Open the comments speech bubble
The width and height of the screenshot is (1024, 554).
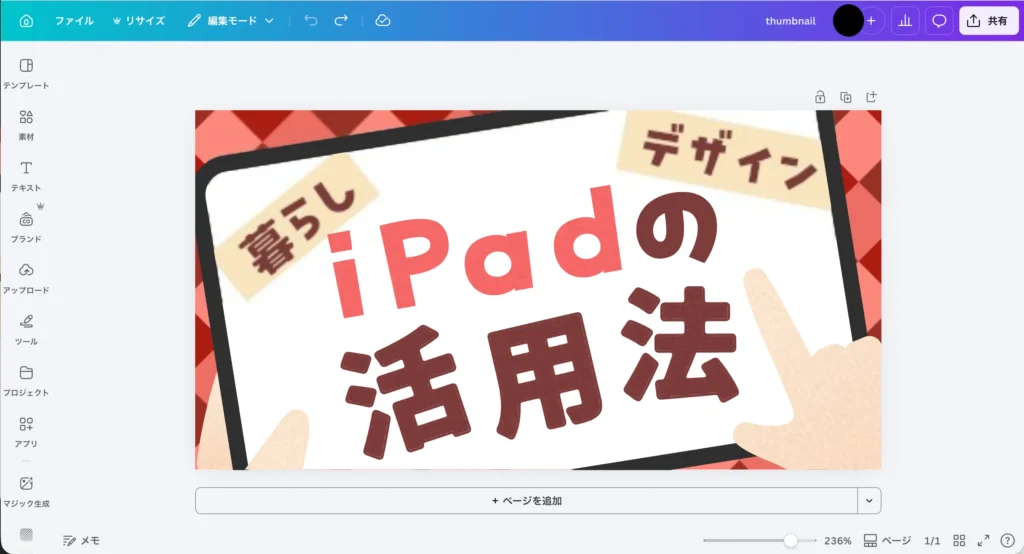(939, 20)
